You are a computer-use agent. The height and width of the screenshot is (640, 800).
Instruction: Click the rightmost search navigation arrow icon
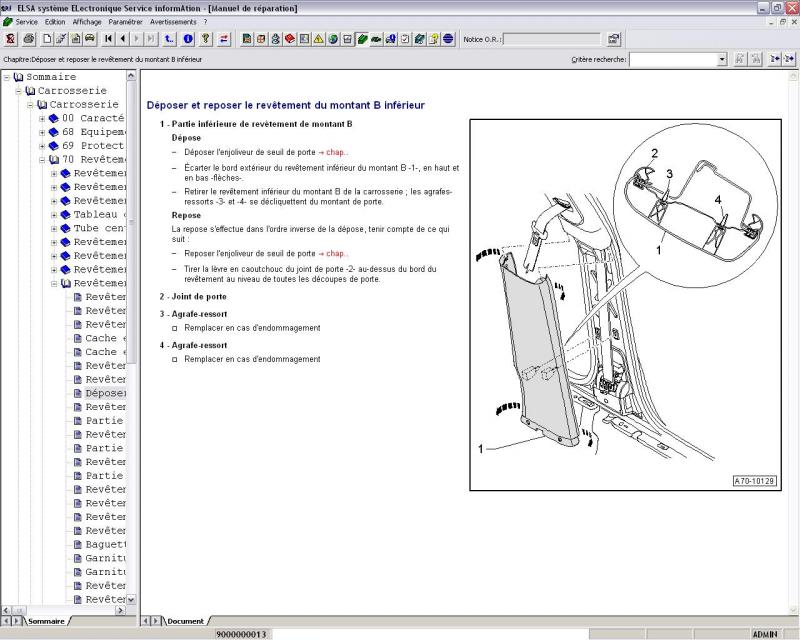pyautogui.click(x=789, y=59)
